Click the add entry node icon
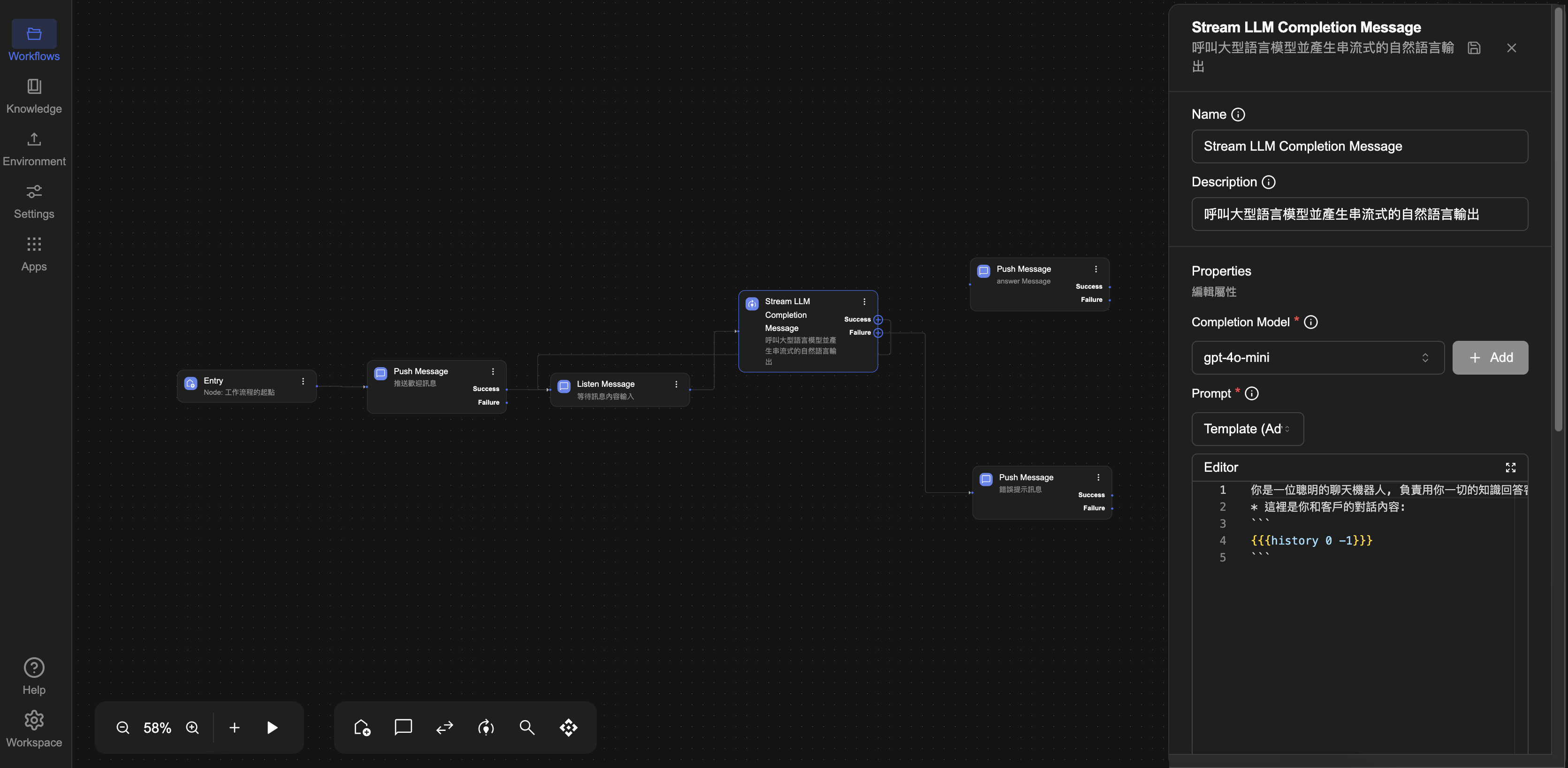Image resolution: width=1568 pixels, height=768 pixels. [x=362, y=727]
